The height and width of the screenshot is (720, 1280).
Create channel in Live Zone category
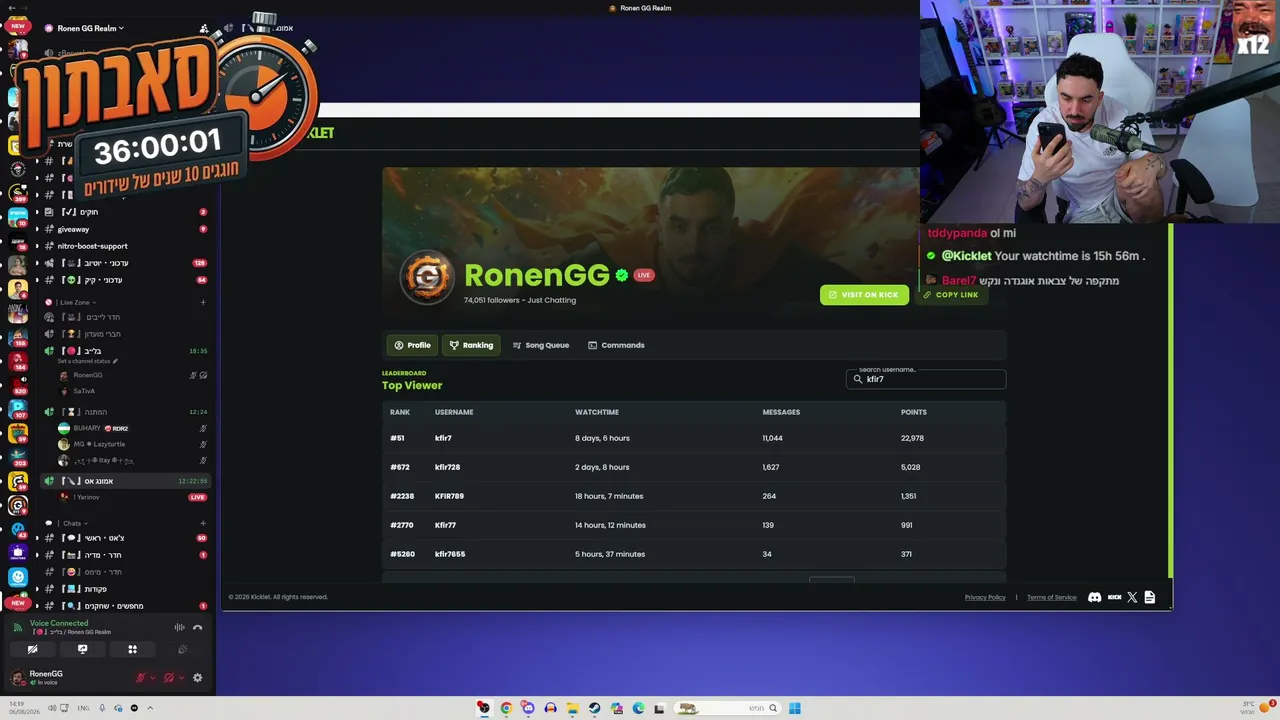pos(203,302)
